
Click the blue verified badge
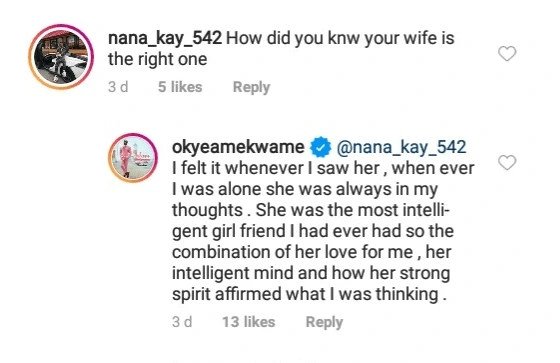pyautogui.click(x=320, y=147)
